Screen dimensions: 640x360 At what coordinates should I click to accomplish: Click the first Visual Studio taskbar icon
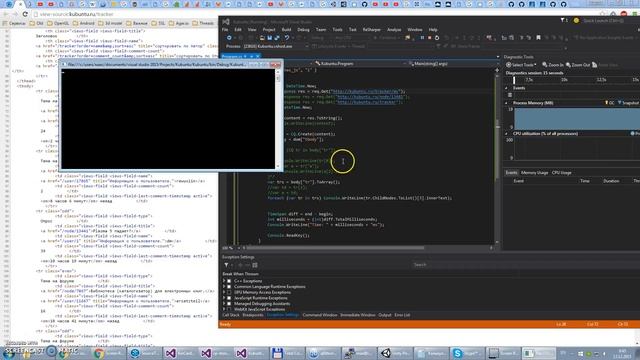pyautogui.click(x=179, y=353)
